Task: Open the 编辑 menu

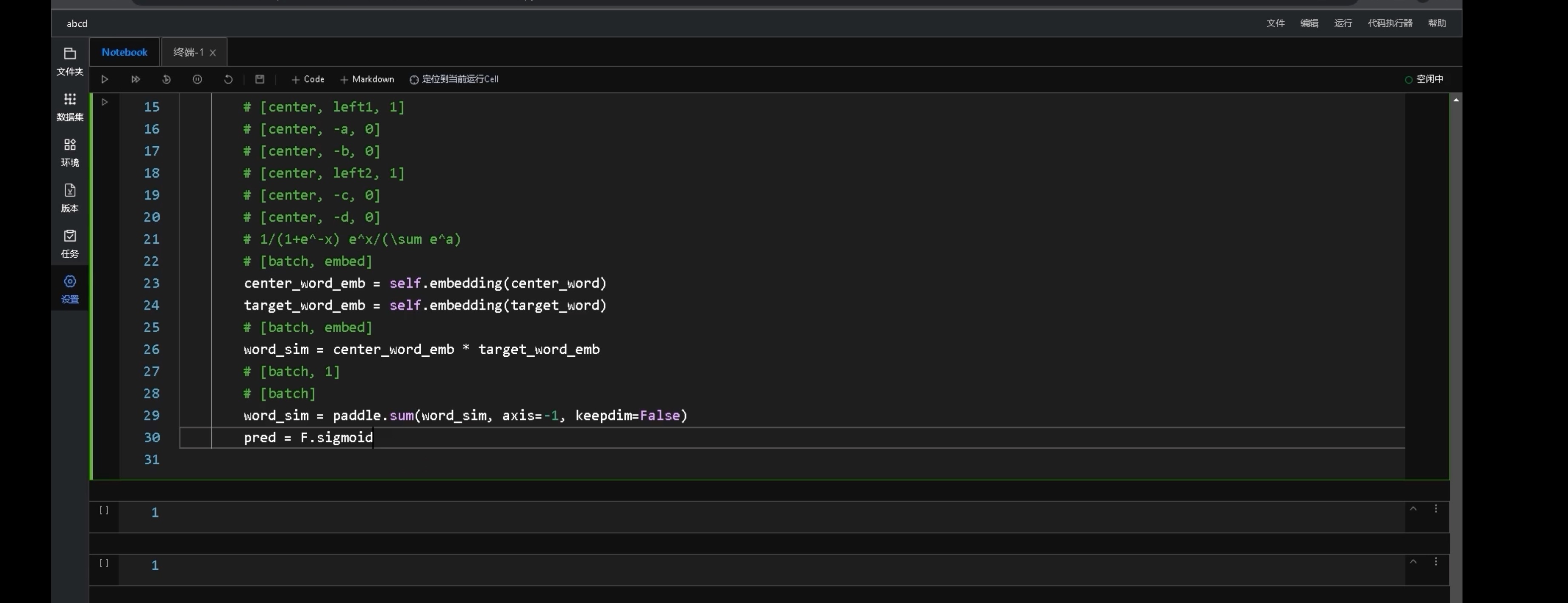Action: click(x=1309, y=23)
